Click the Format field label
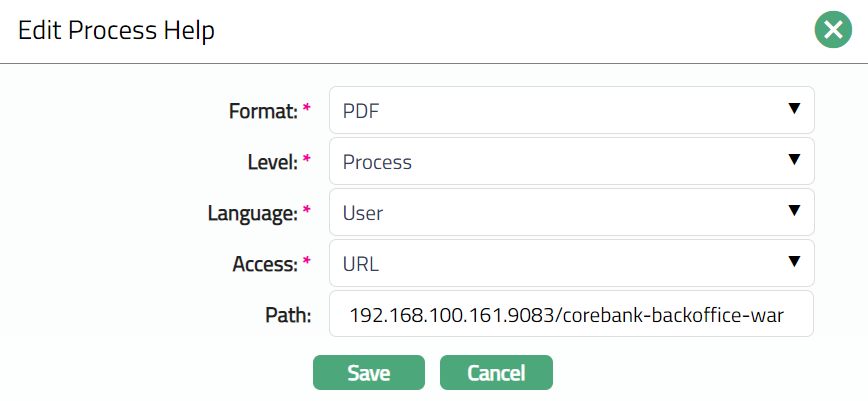This screenshot has height=401, width=868. pyautogui.click(x=263, y=111)
